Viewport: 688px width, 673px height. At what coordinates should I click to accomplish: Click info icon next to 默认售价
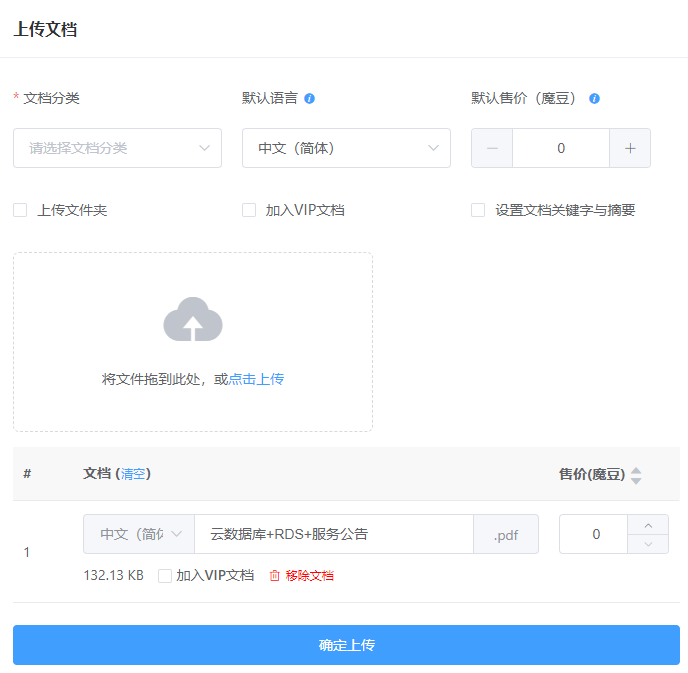[x=594, y=99]
